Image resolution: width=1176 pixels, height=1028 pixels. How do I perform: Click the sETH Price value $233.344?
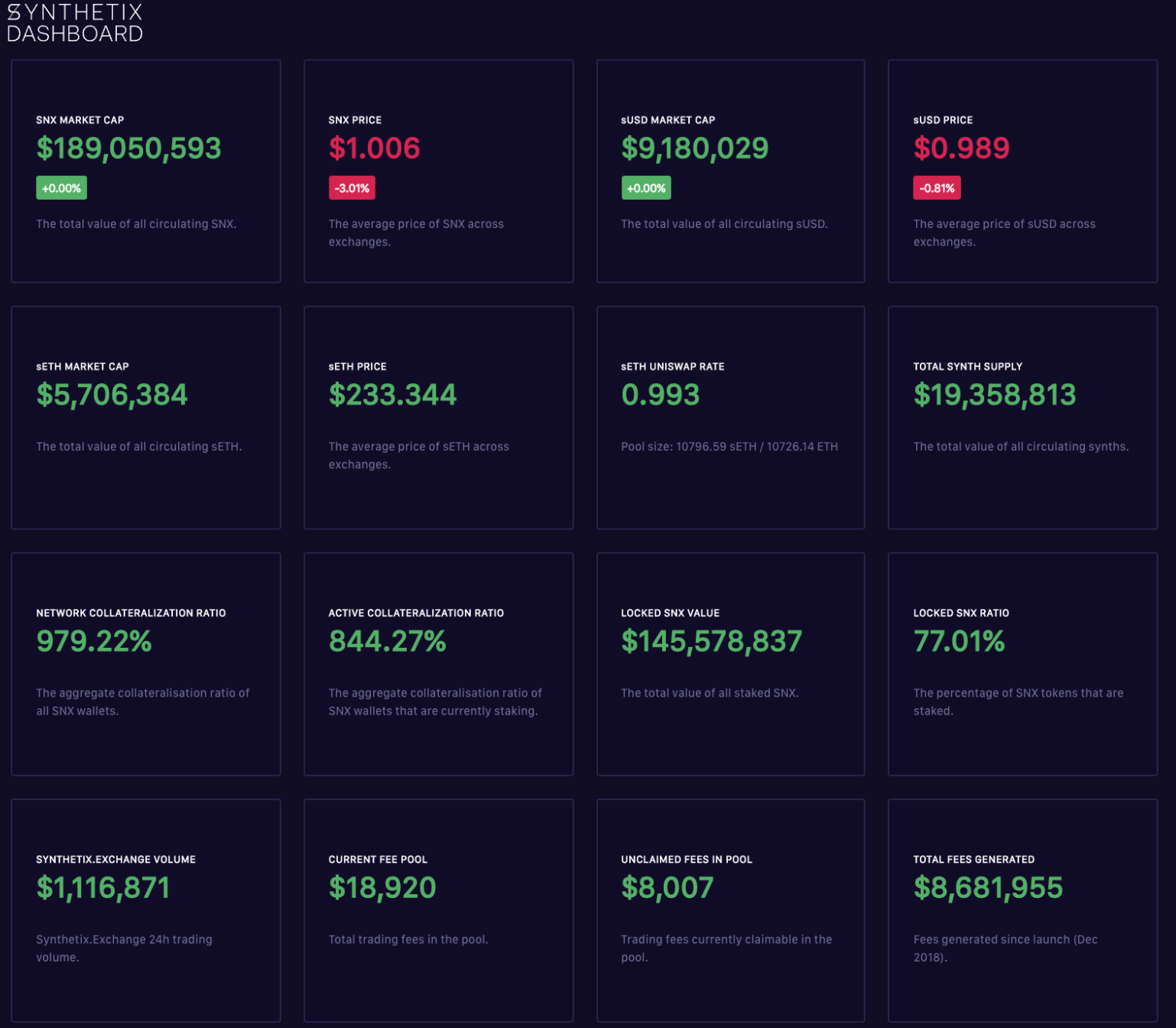(x=392, y=395)
